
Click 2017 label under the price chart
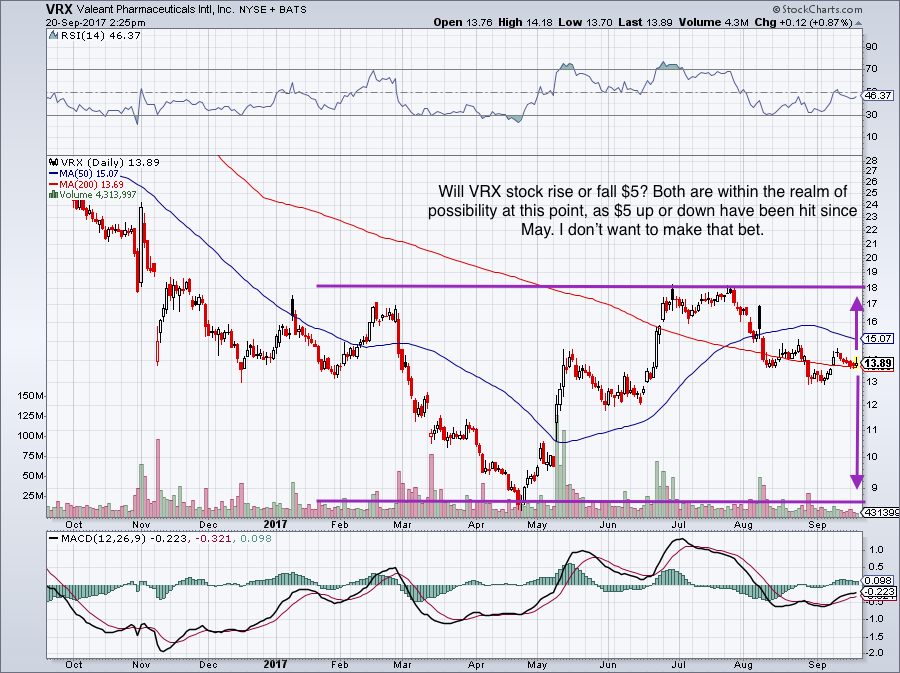pos(275,524)
